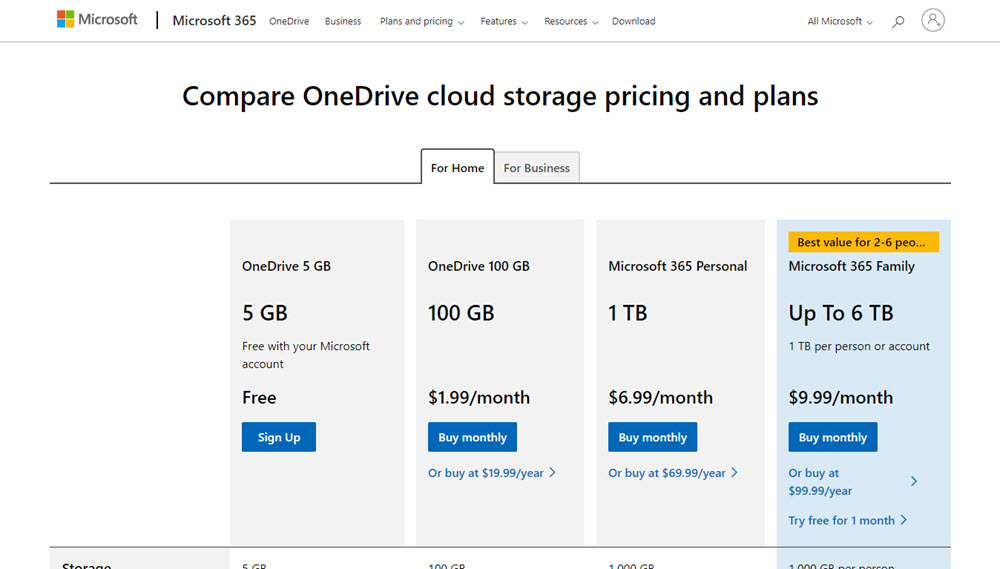Click the $1.99/month price text
Viewport: 1000px width, 569px height.
click(479, 397)
